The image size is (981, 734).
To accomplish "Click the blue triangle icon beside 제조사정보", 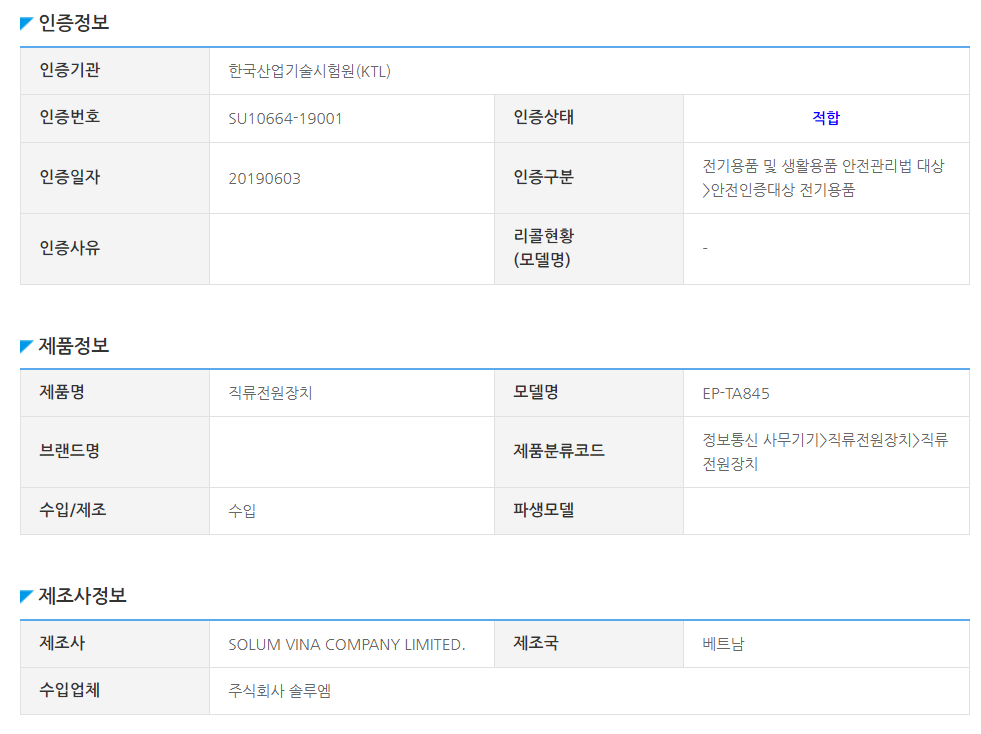I will click(26, 596).
